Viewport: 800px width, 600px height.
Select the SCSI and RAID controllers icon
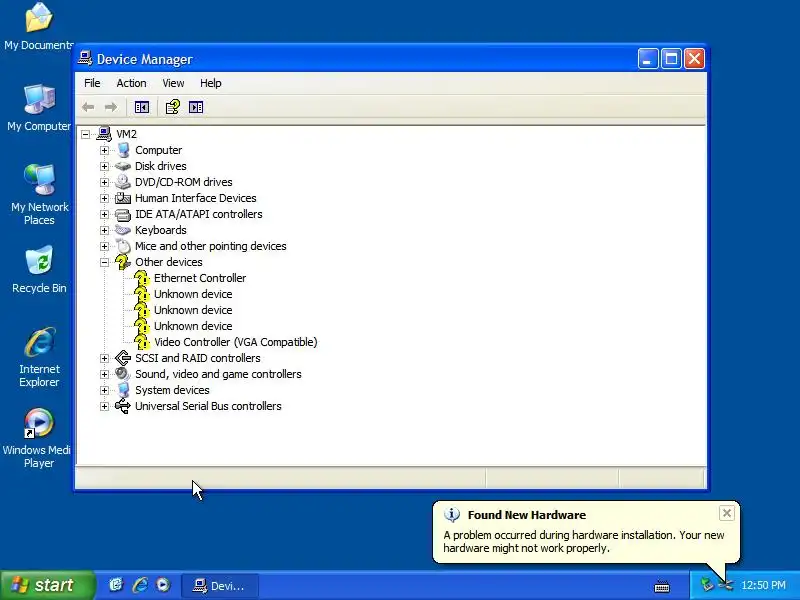[x=123, y=358]
